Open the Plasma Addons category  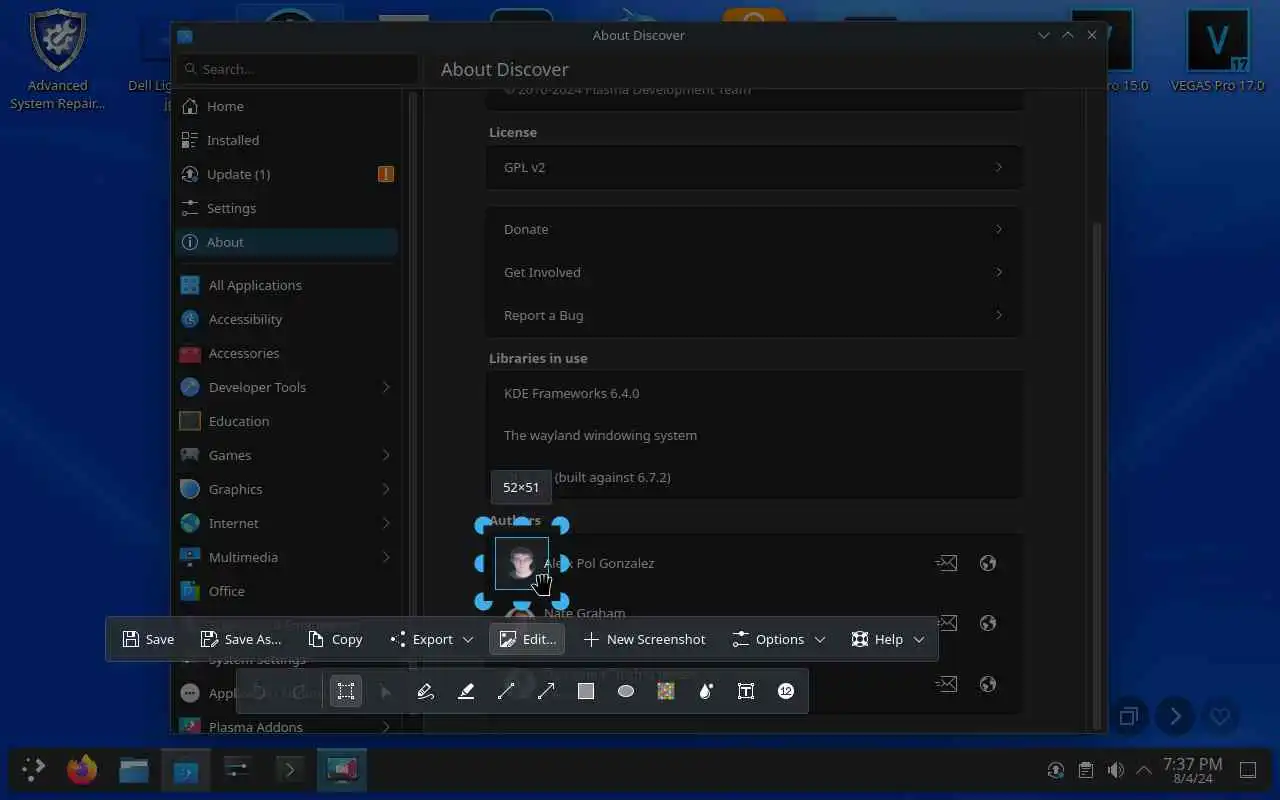coord(286,726)
